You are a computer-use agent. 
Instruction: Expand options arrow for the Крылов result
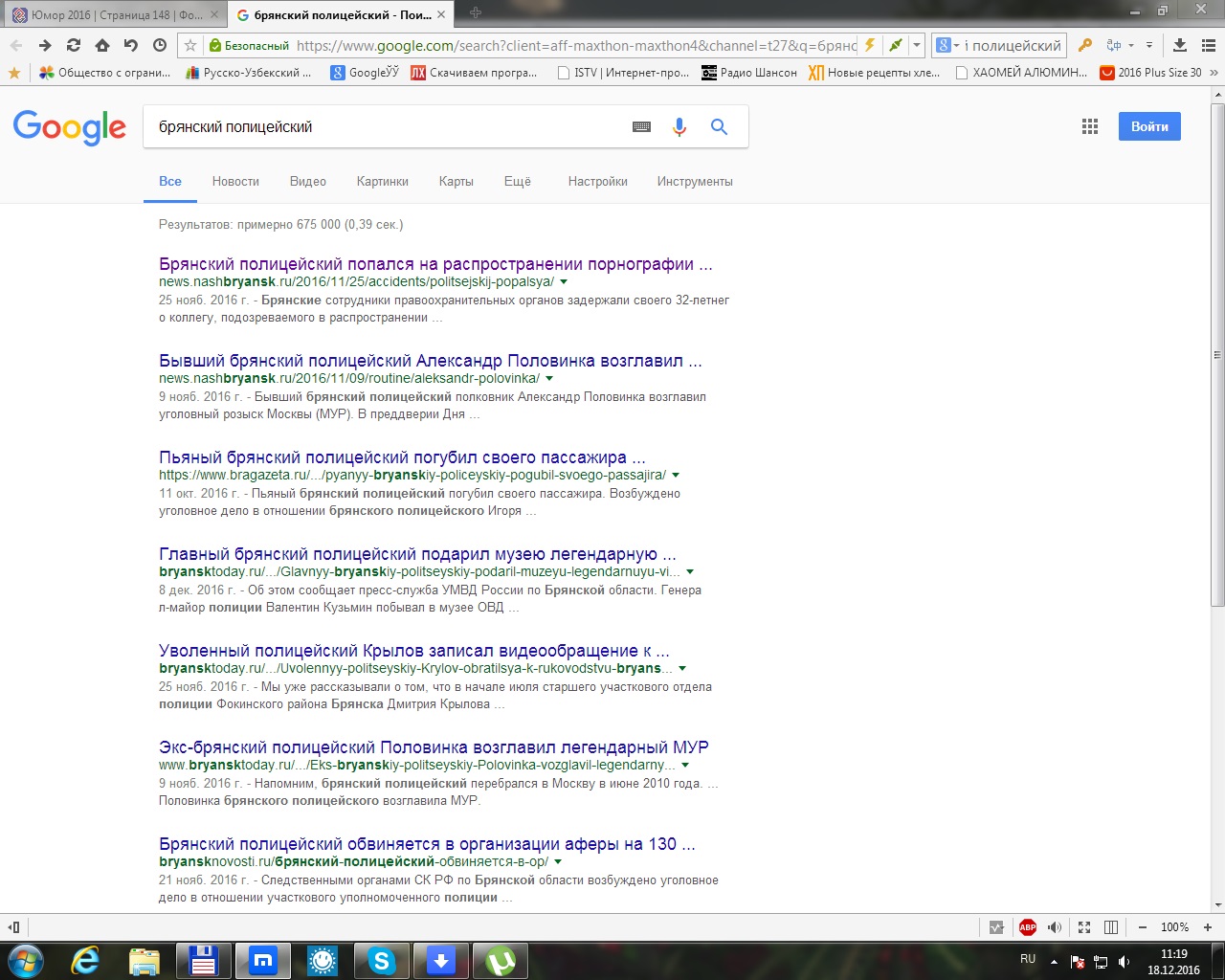pos(682,669)
